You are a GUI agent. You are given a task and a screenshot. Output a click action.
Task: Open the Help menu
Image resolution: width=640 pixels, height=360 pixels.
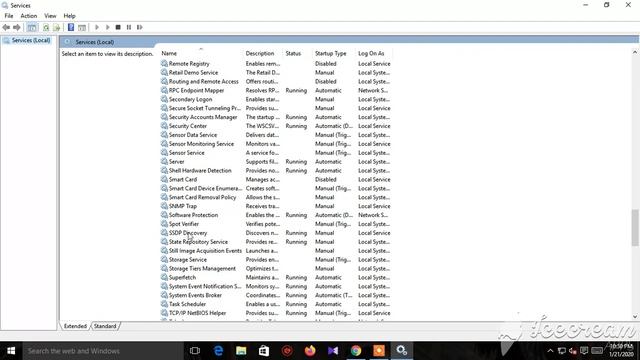click(x=69, y=16)
